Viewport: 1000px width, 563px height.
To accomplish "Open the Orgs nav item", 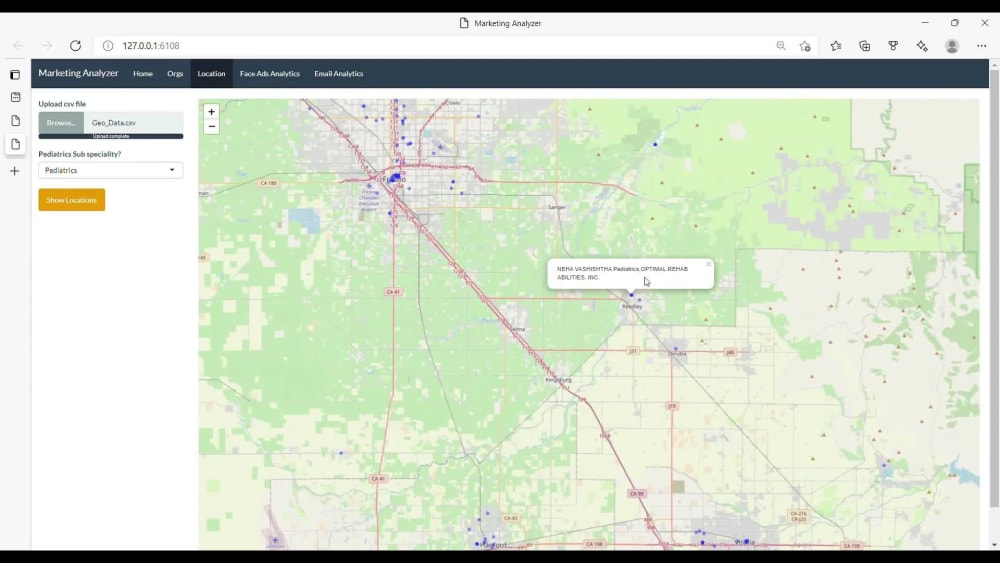I will pos(175,73).
